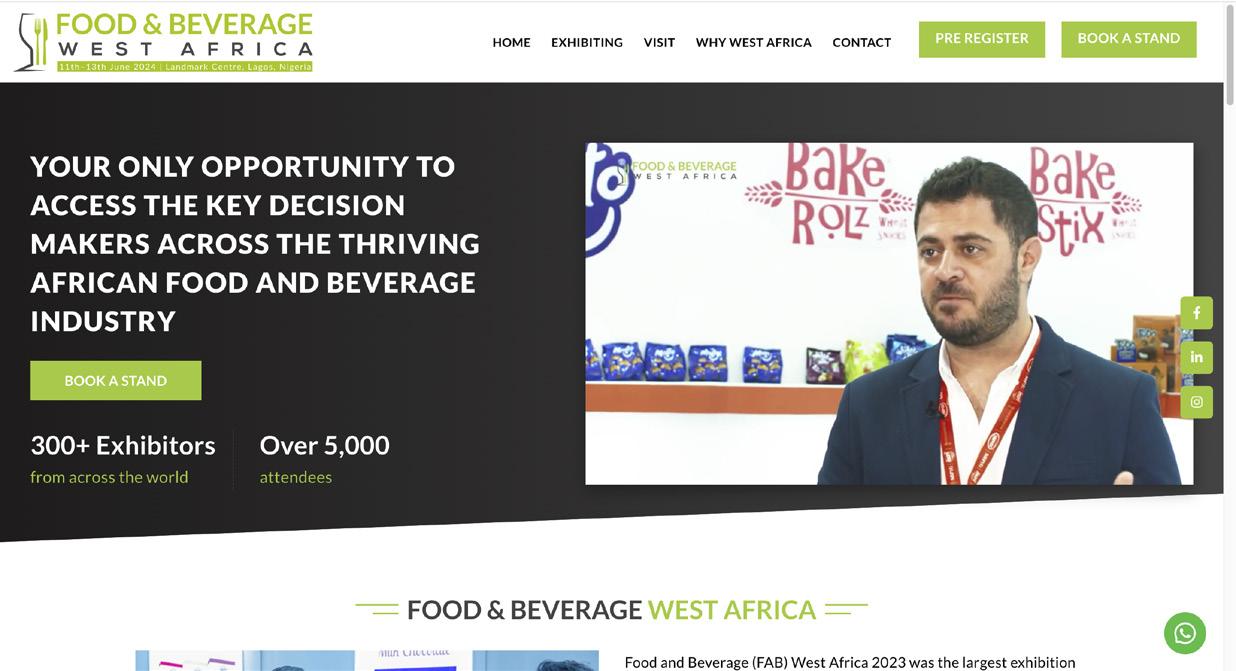Open the Facebook social sidebar icon
Screen dimensions: 1236x671
coord(1196,313)
